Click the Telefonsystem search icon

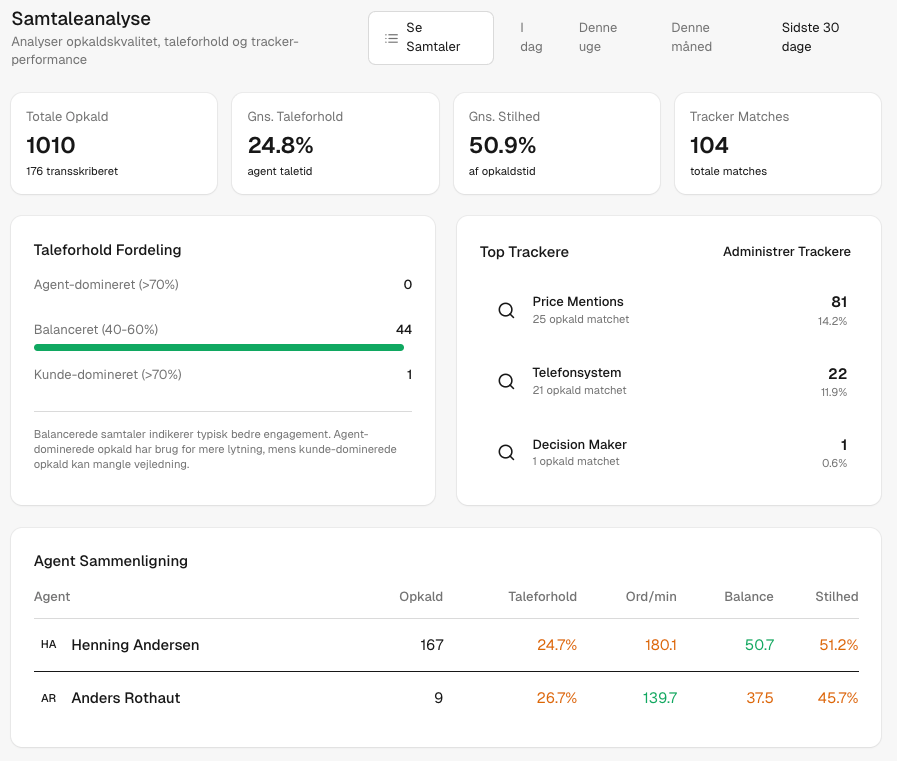click(506, 381)
